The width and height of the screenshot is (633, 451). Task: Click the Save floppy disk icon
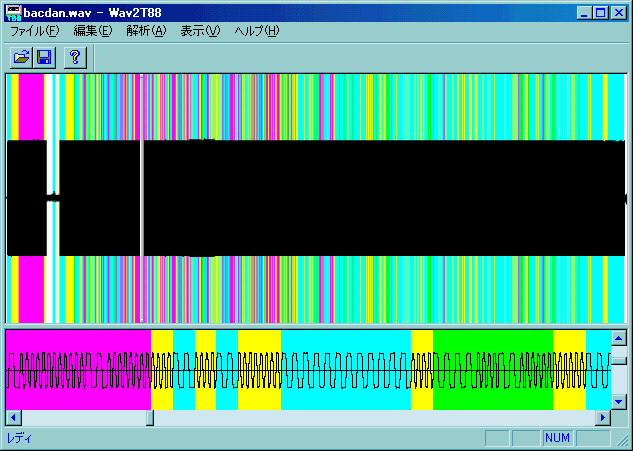coord(44,57)
